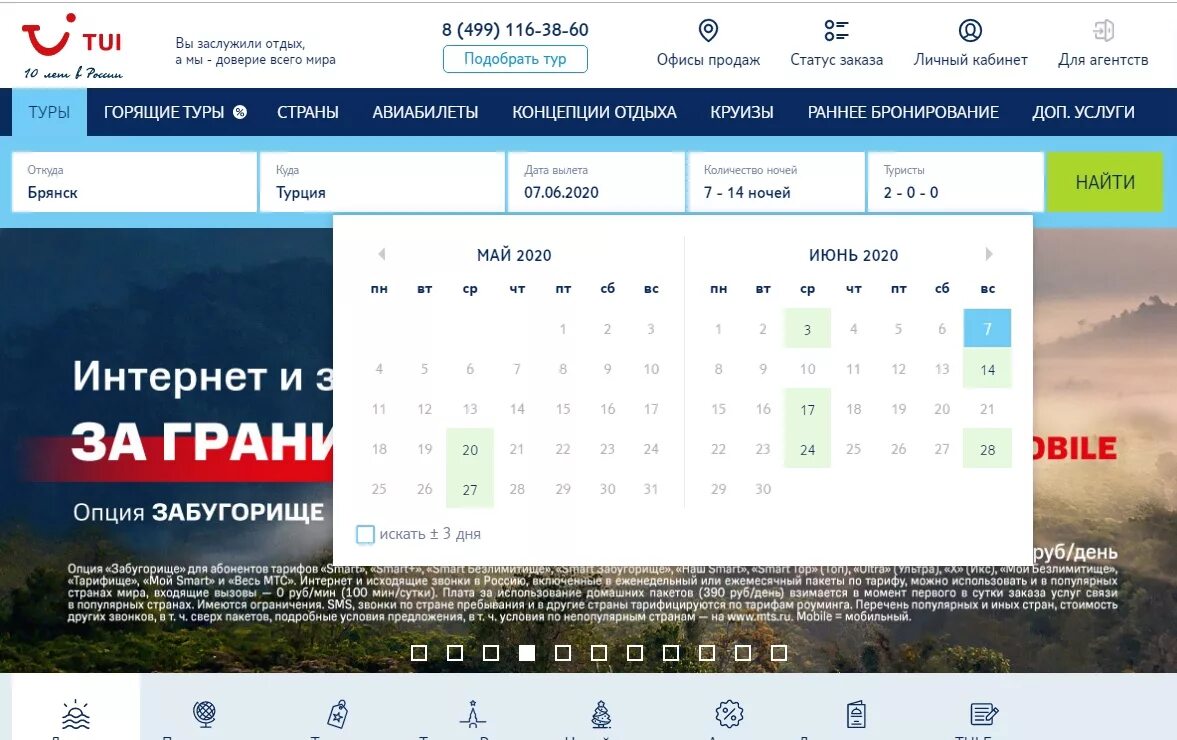Select the star price tag bottom icon

click(339, 714)
